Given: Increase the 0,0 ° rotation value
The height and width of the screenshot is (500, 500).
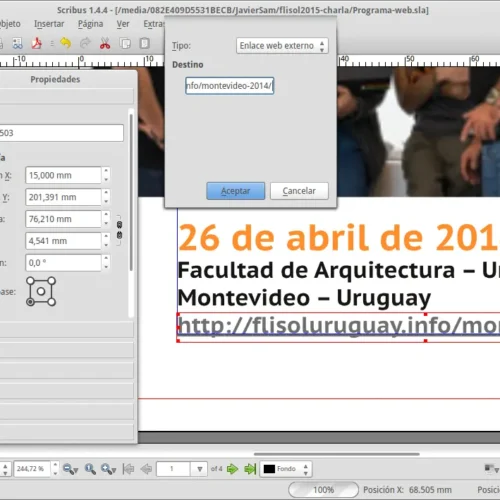Looking at the screenshot, I should click(x=106, y=259).
